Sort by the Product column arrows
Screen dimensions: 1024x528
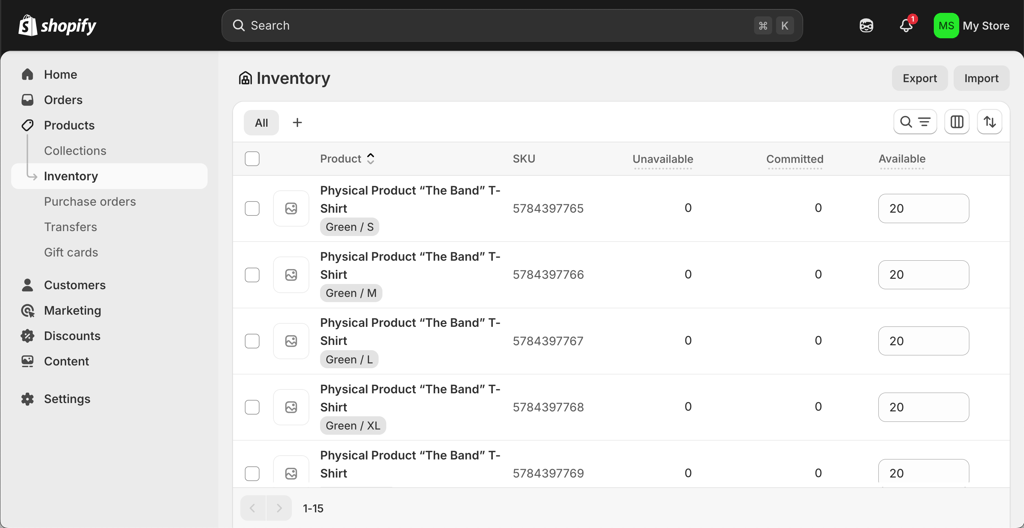pos(370,159)
